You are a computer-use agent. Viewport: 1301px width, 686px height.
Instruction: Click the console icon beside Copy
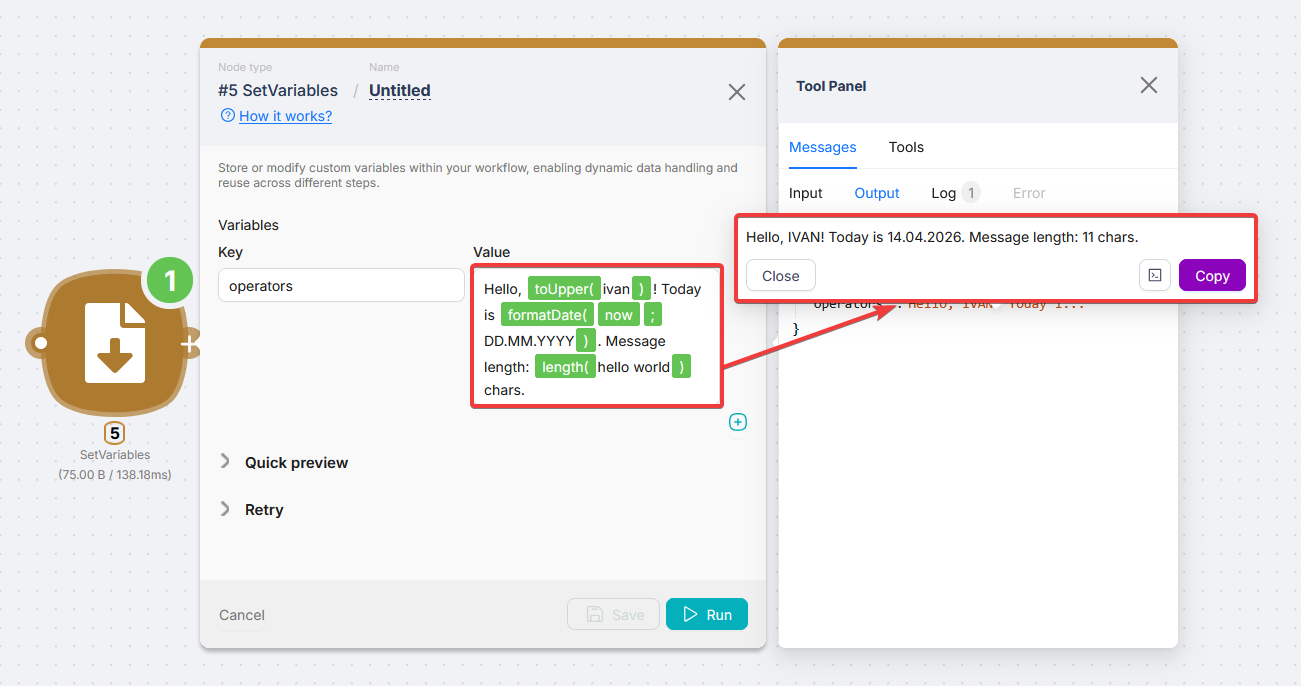pos(1155,276)
